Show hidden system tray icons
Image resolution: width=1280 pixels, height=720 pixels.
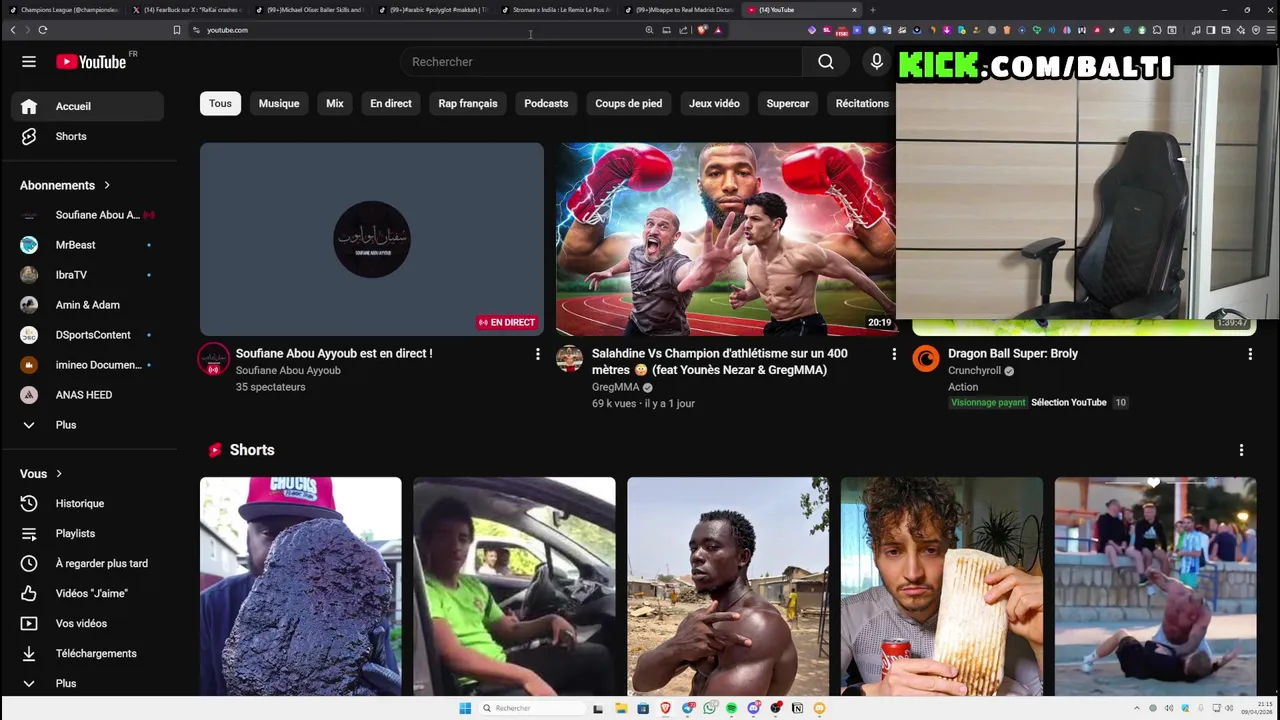coord(1138,708)
